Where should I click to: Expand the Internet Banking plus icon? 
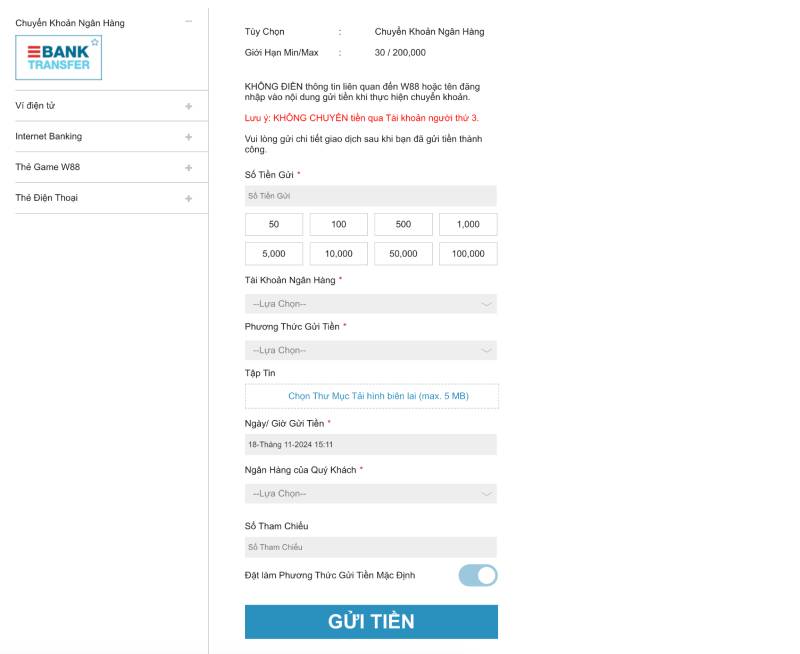(189, 137)
